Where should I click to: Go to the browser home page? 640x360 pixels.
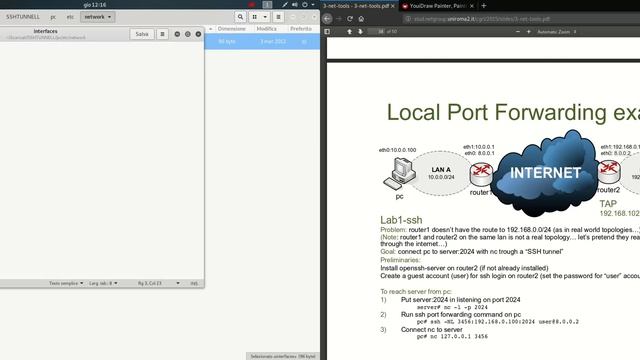click(x=361, y=19)
